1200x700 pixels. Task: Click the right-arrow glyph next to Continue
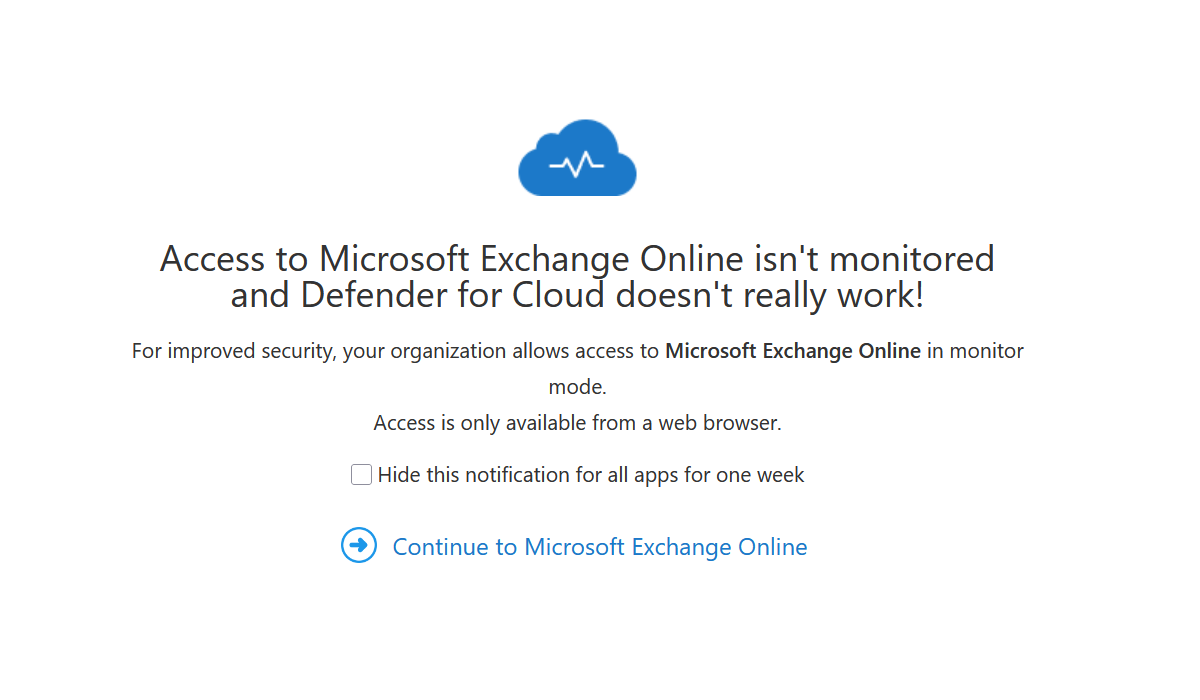(359, 546)
